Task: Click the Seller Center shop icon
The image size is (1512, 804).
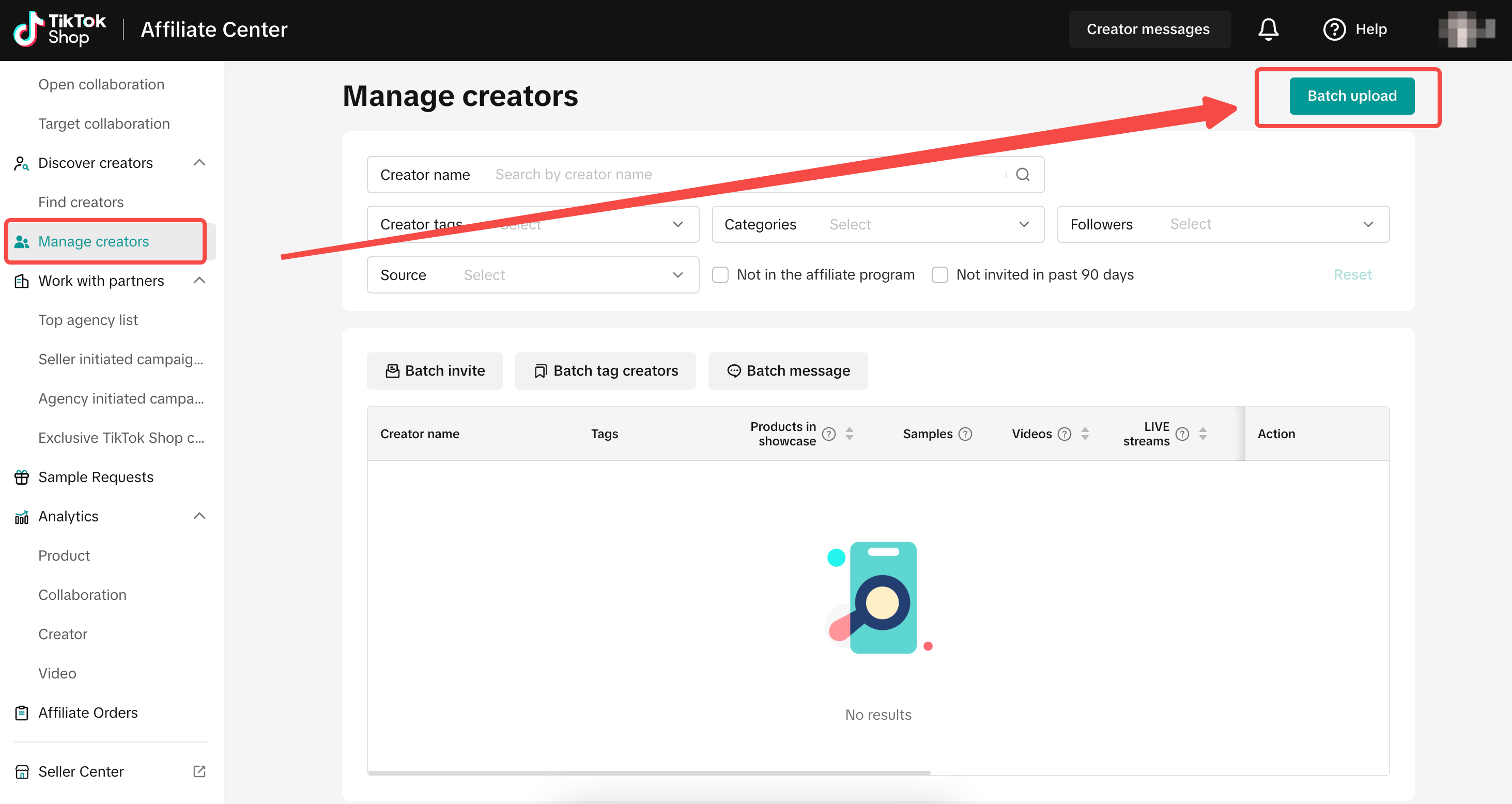Action: (x=21, y=771)
